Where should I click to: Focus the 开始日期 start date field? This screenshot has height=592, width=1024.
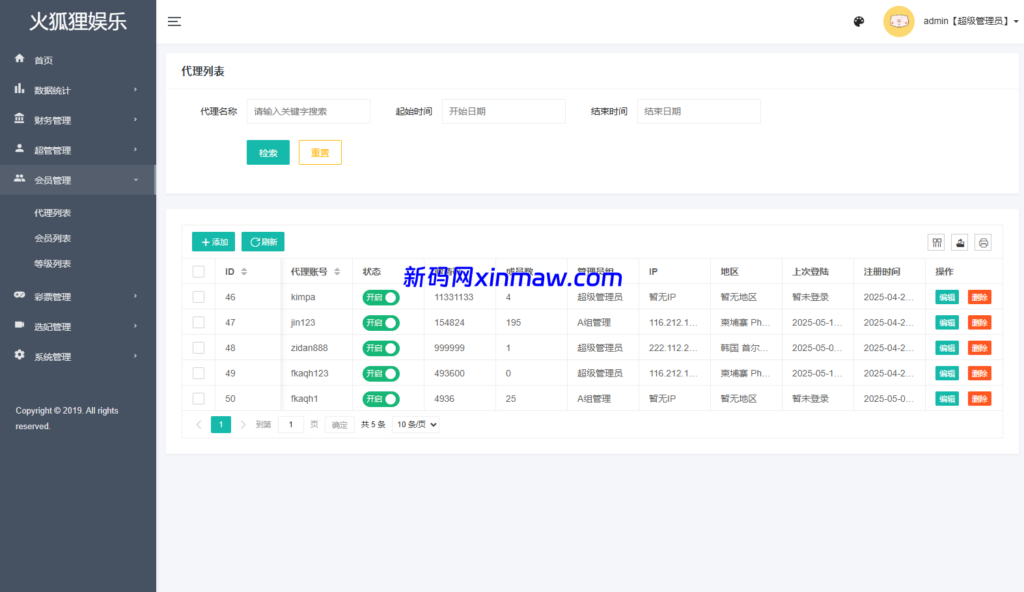pos(504,112)
